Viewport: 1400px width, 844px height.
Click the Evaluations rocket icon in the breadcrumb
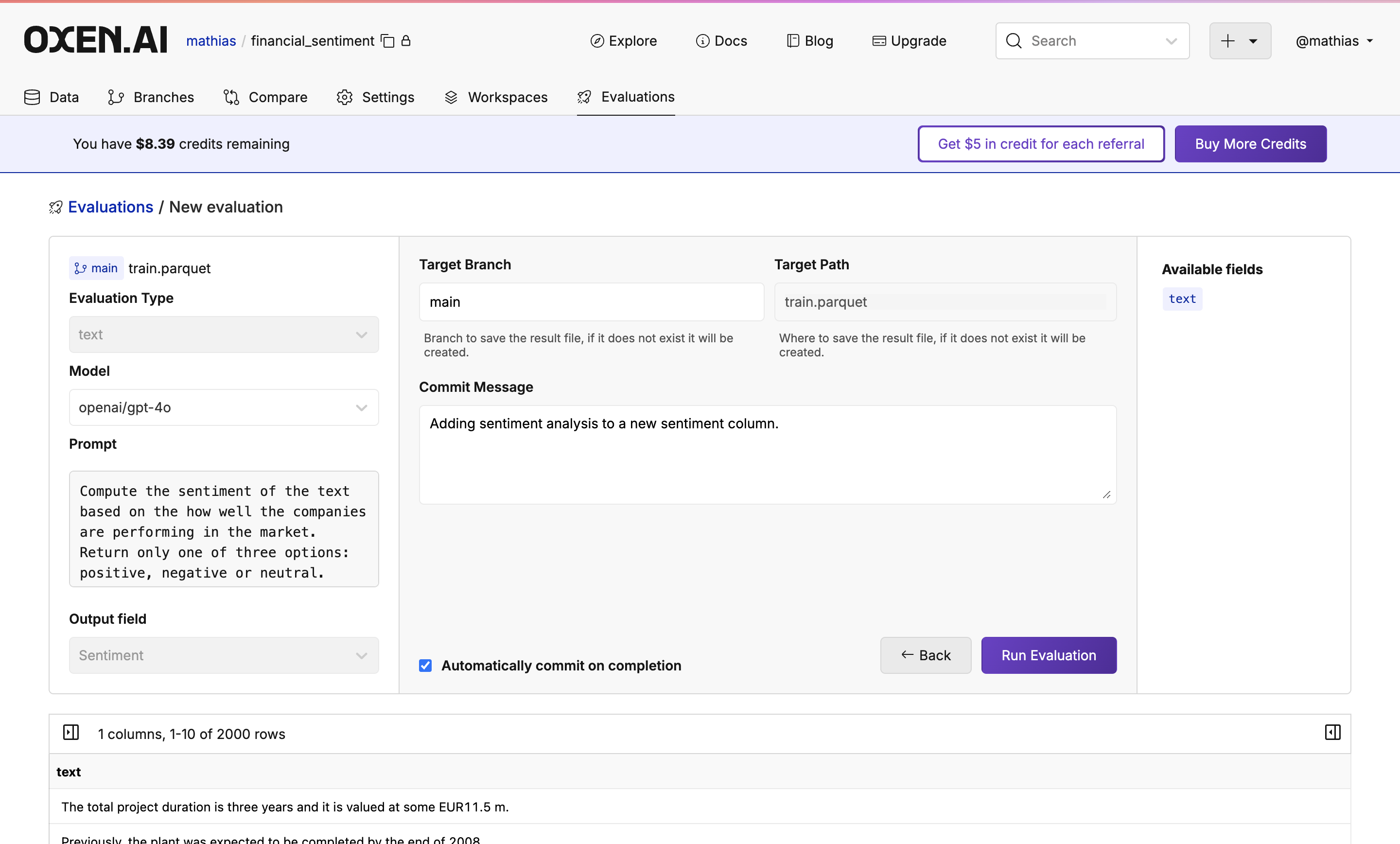pyautogui.click(x=55, y=207)
